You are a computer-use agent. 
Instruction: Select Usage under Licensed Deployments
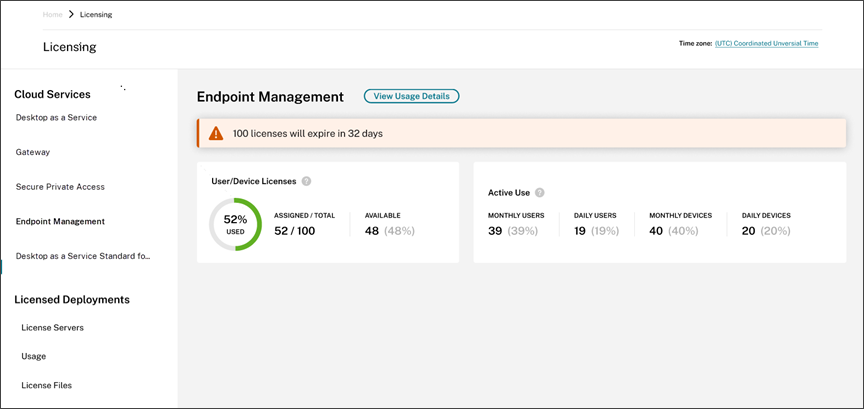pyautogui.click(x=33, y=356)
